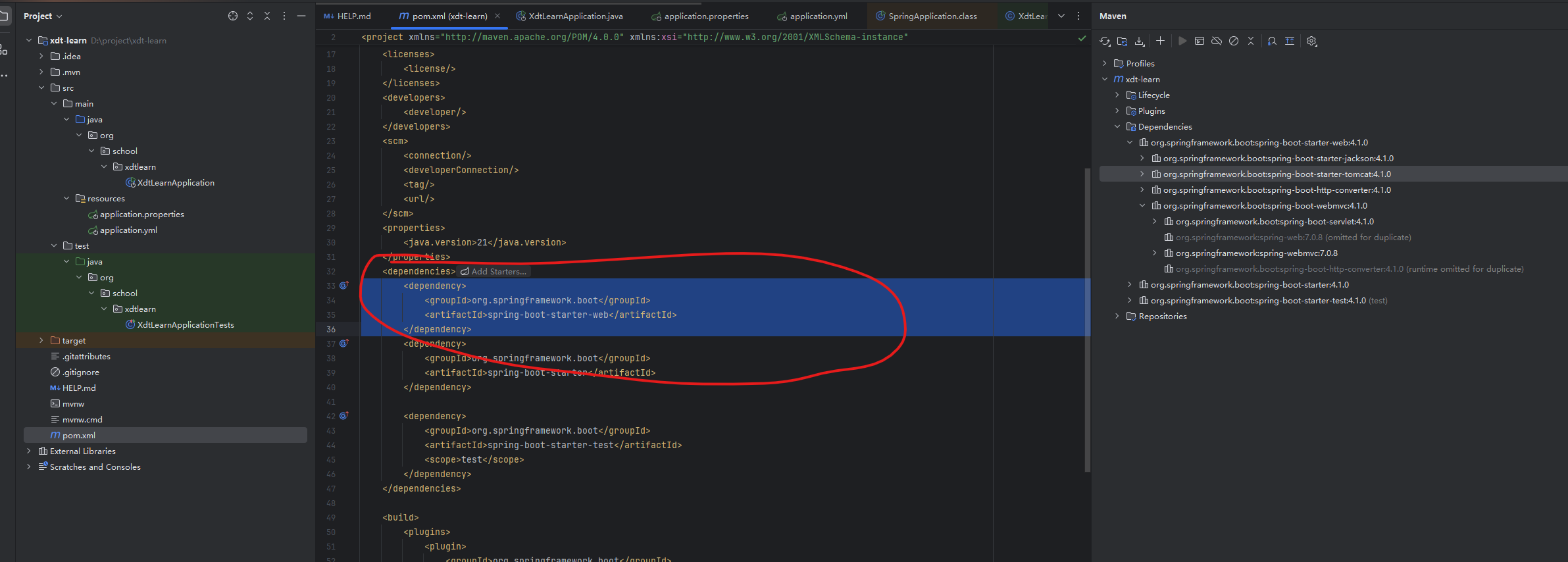Close the pom.xml tab
Viewport: 1568px width, 562px height.
point(497,16)
